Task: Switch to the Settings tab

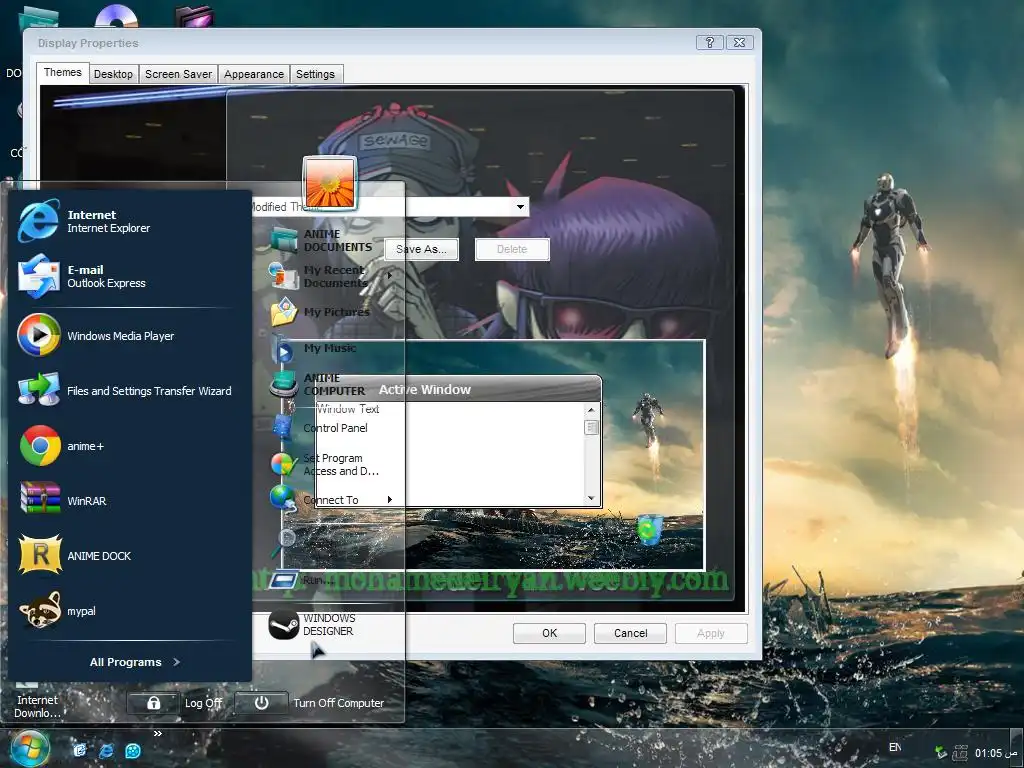Action: tap(315, 74)
